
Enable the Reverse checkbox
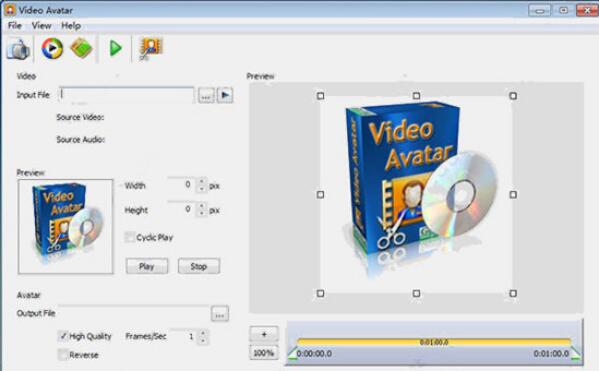pyautogui.click(x=63, y=355)
